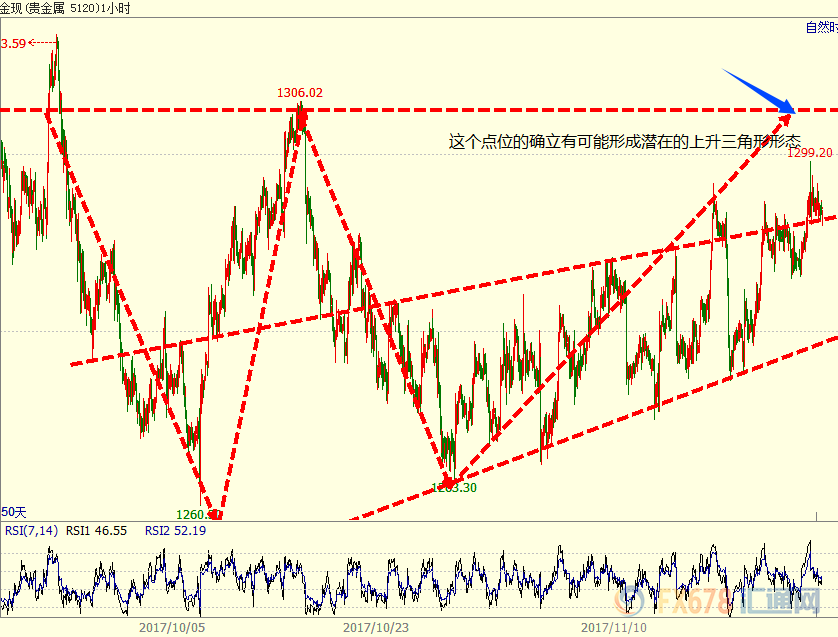Click the chart title 金现 (贵金属 5120)1小时
Screen dimensions: 838x637
(65, 8)
